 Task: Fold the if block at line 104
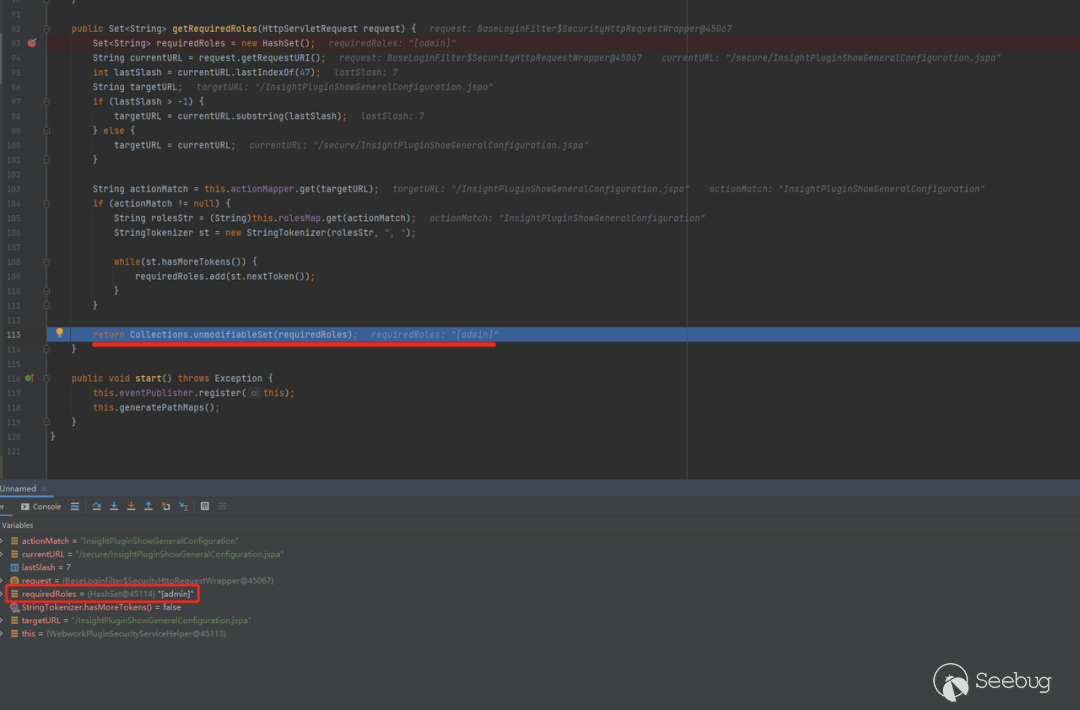pos(47,203)
